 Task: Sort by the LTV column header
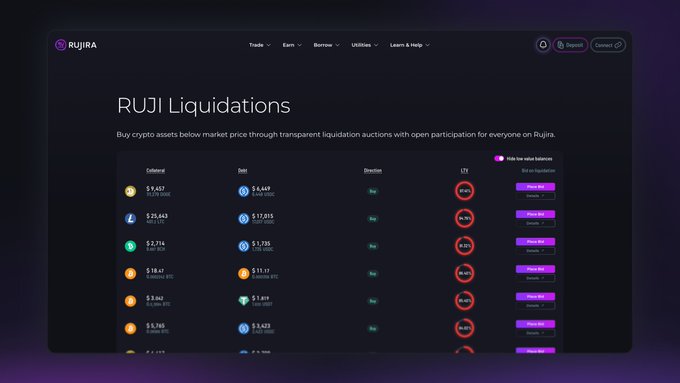[464, 170]
